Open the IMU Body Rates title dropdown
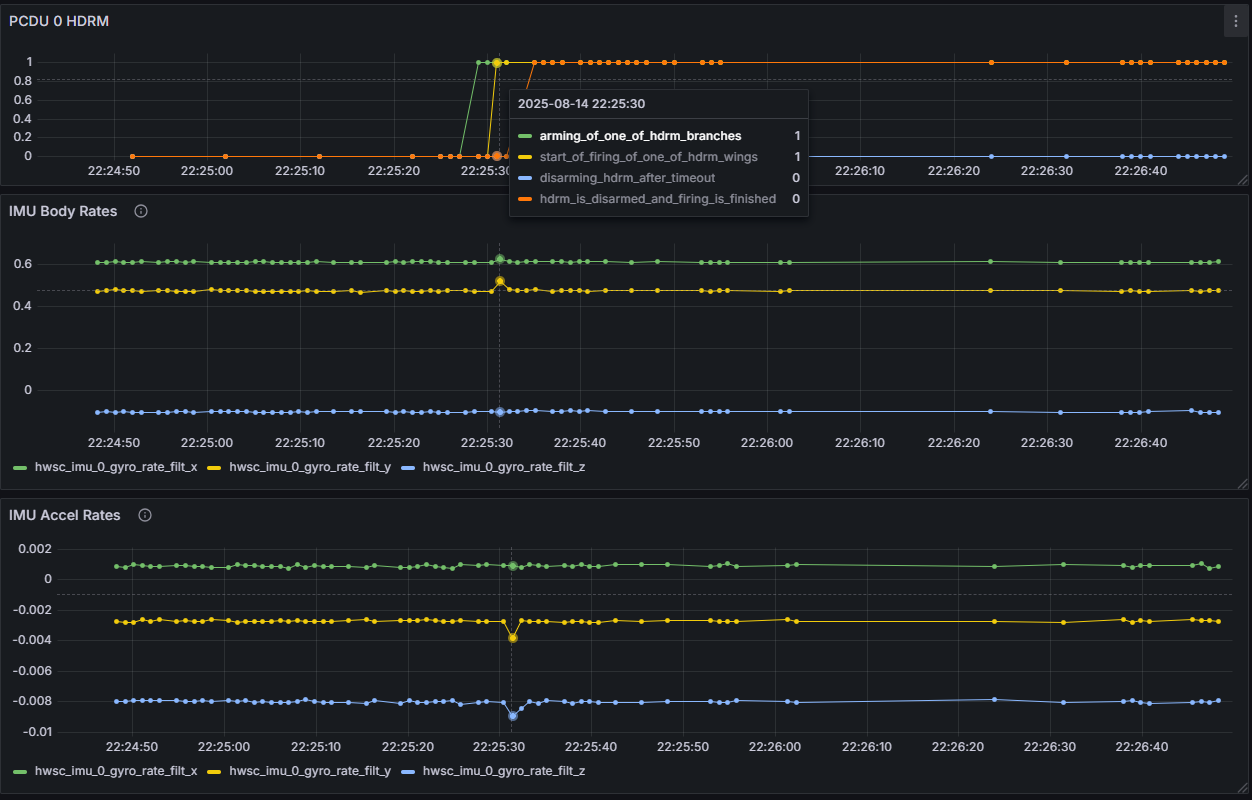The width and height of the screenshot is (1252, 800). click(x=63, y=212)
